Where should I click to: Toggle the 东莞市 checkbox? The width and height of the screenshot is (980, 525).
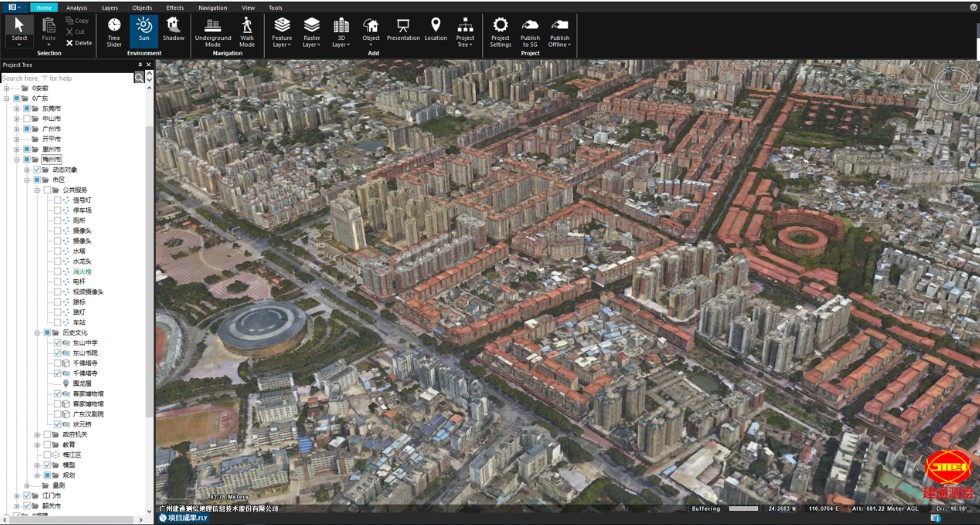pos(27,109)
